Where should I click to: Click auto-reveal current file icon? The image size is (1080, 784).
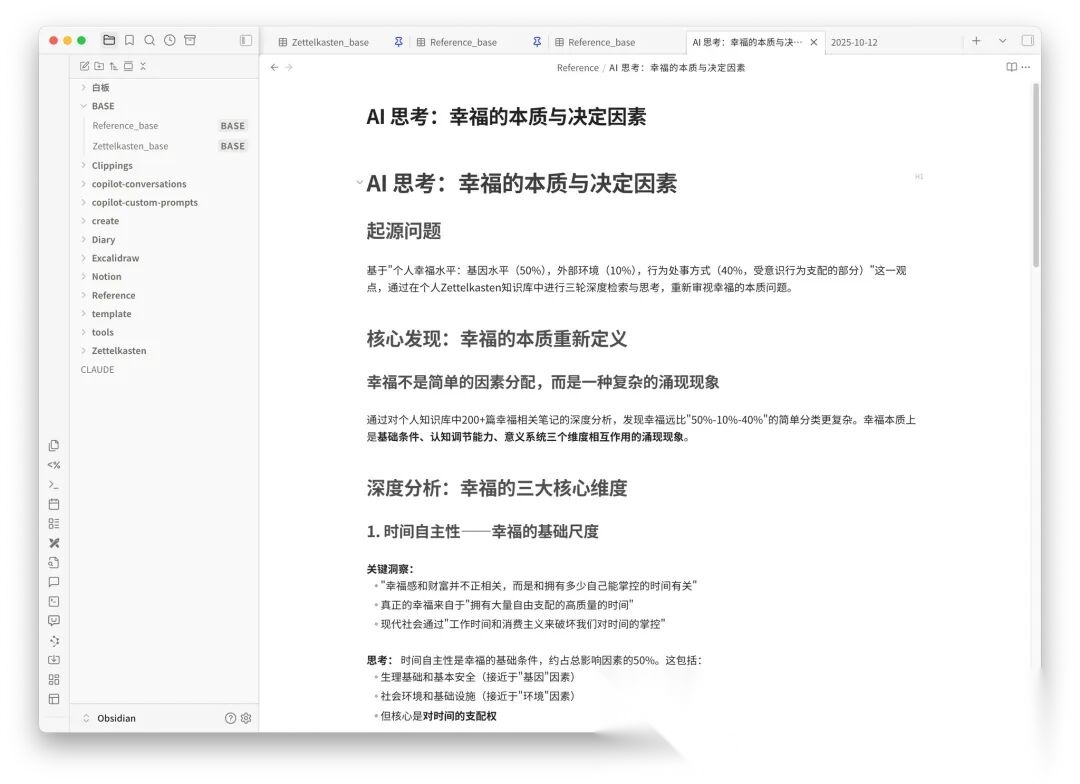click(x=128, y=66)
